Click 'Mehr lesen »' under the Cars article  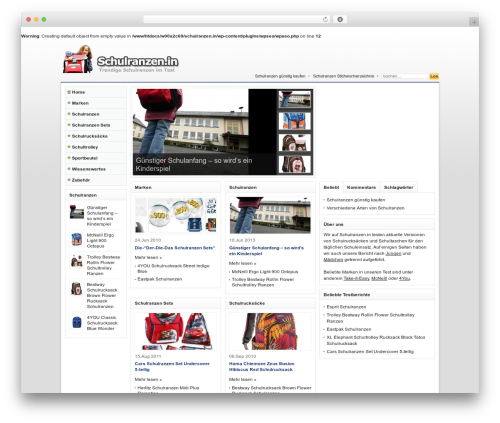point(148,379)
